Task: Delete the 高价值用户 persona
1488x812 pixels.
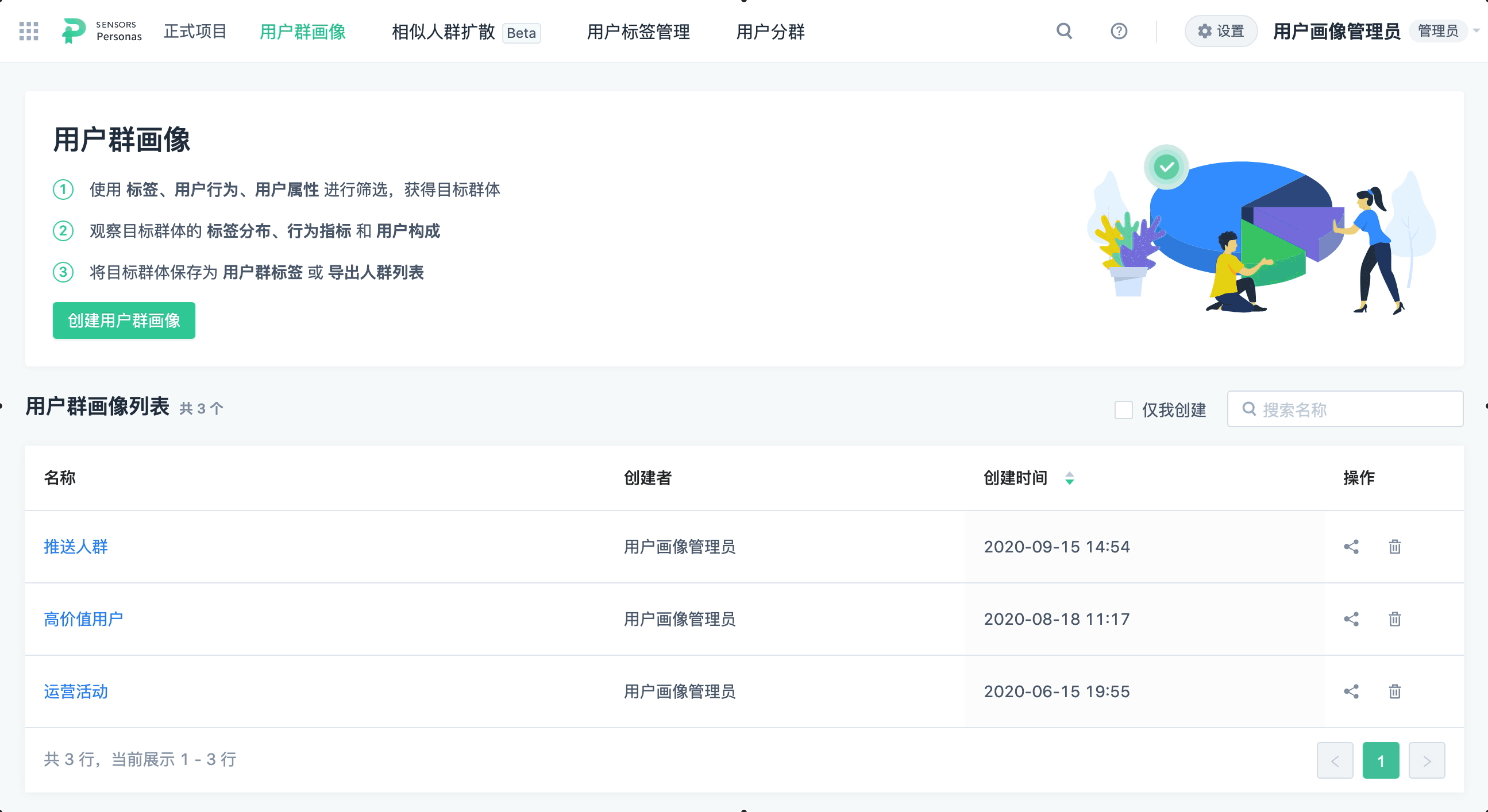Action: [x=1394, y=619]
